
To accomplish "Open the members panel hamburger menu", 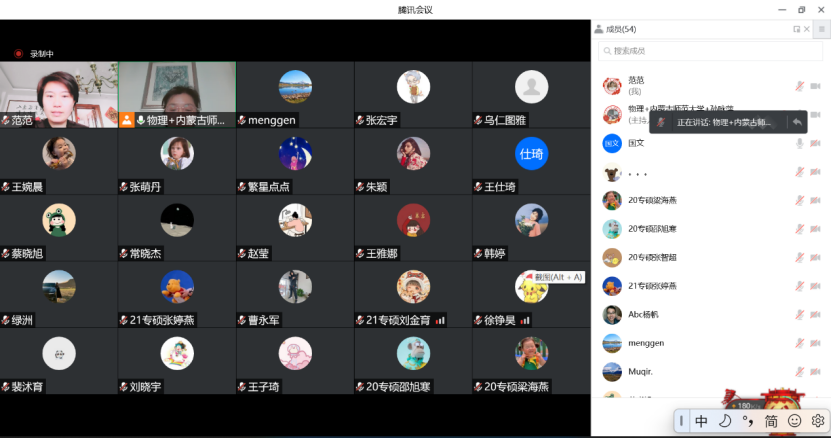I will click(x=821, y=30).
